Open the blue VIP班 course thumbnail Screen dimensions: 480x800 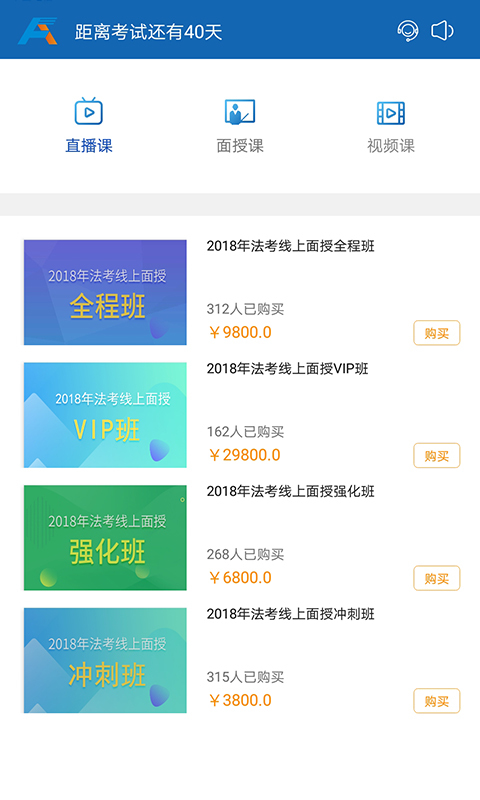[x=105, y=415]
